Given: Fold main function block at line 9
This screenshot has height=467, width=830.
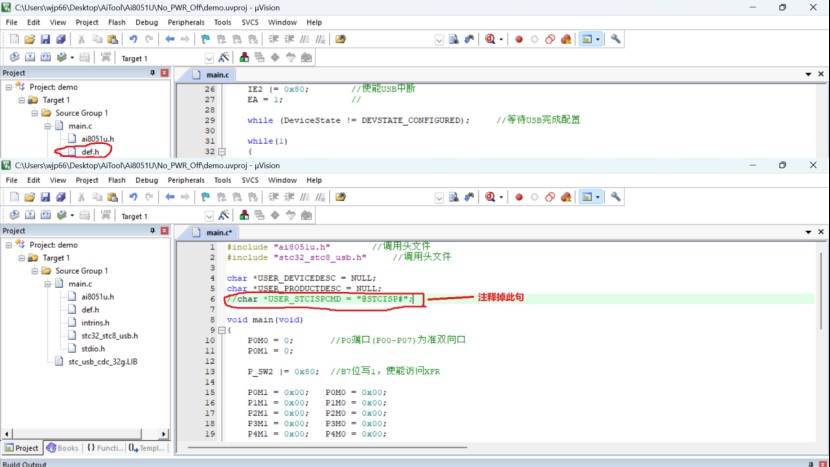Looking at the screenshot, I should (x=222, y=330).
